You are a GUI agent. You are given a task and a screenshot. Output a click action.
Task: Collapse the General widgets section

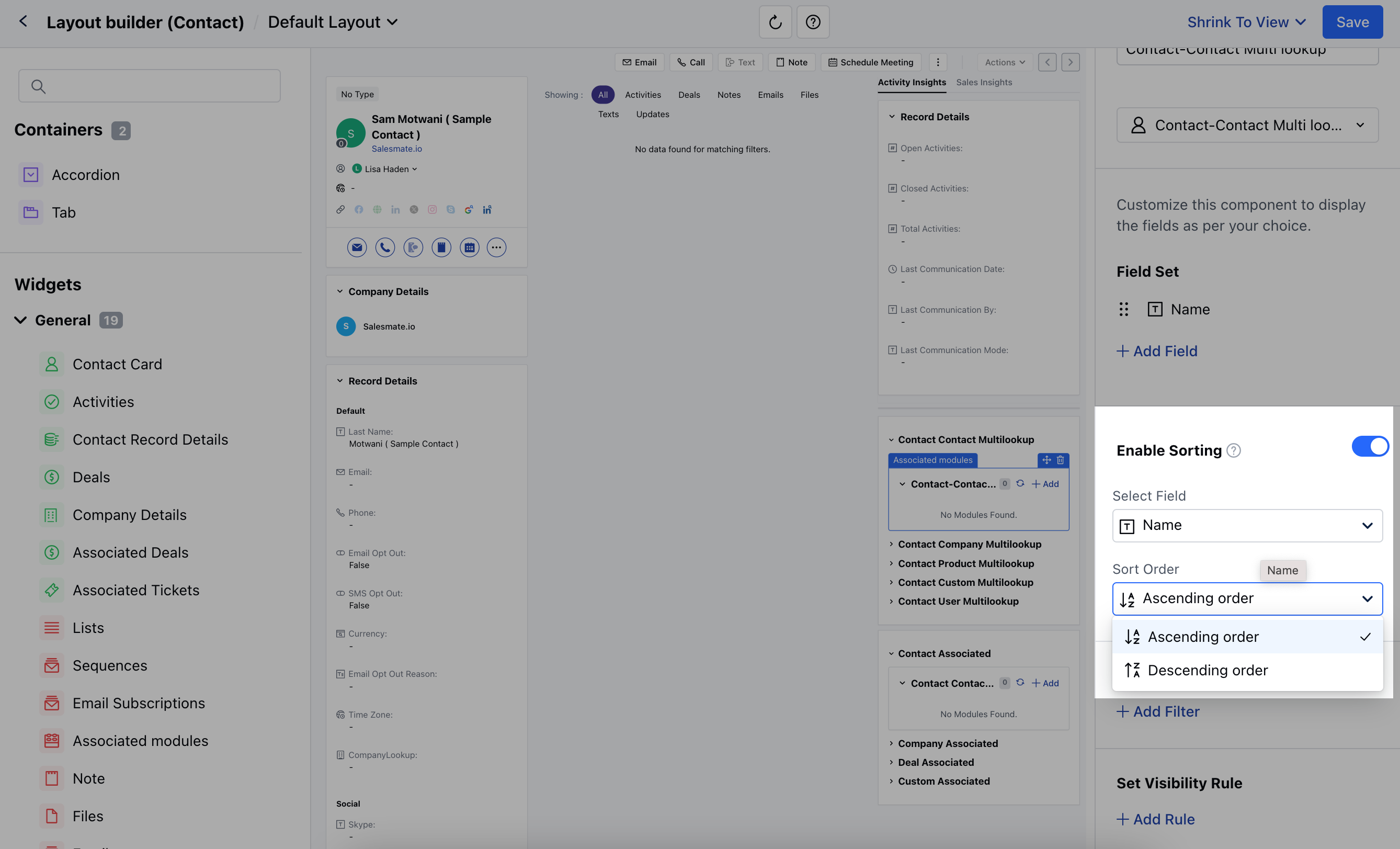20,320
